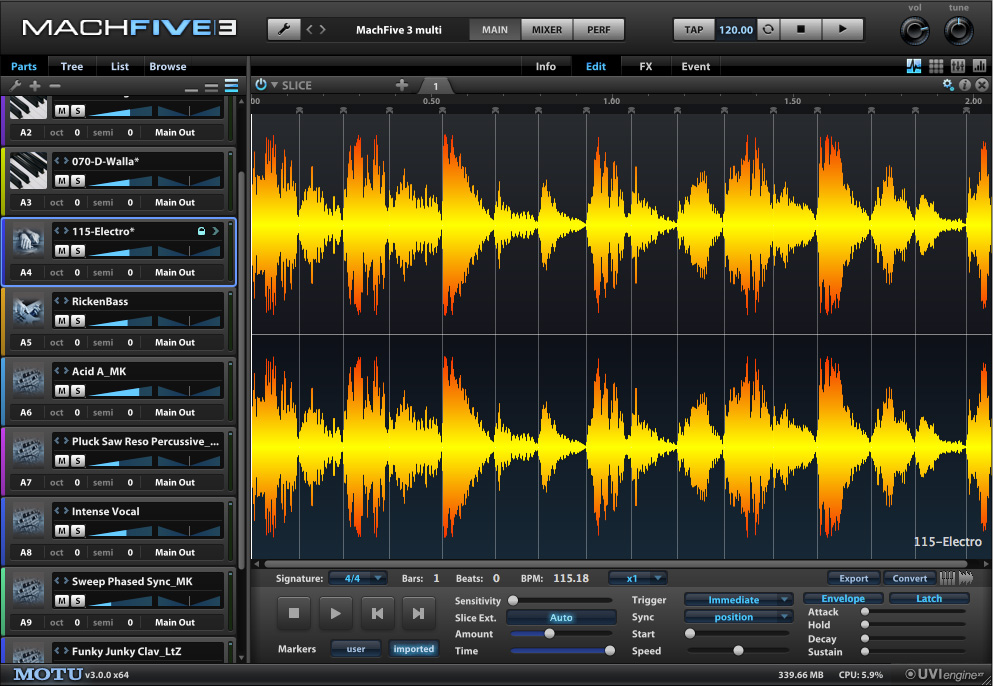
Task: Expand the Sync position dropdown
Action: 738,617
